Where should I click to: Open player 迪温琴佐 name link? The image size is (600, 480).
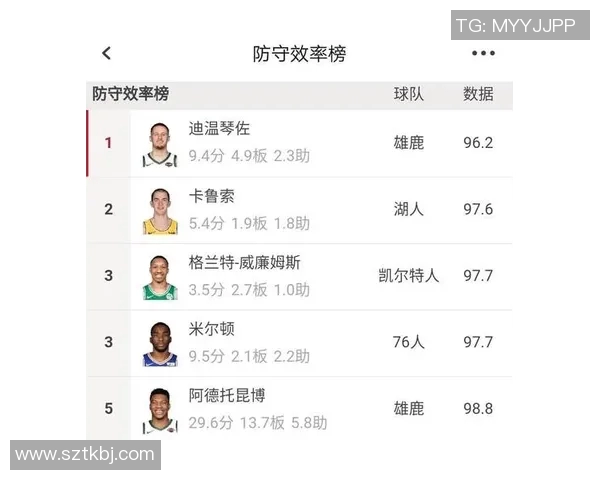[219, 129]
